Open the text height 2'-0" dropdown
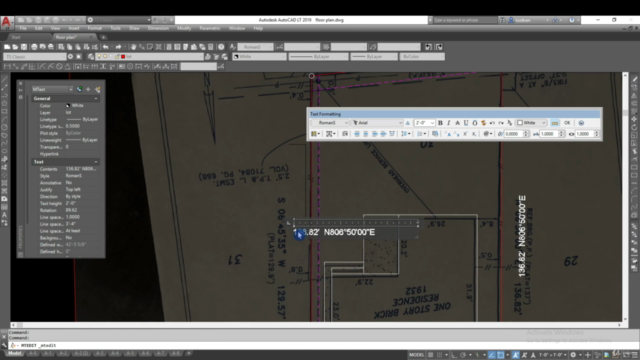 click(x=424, y=123)
